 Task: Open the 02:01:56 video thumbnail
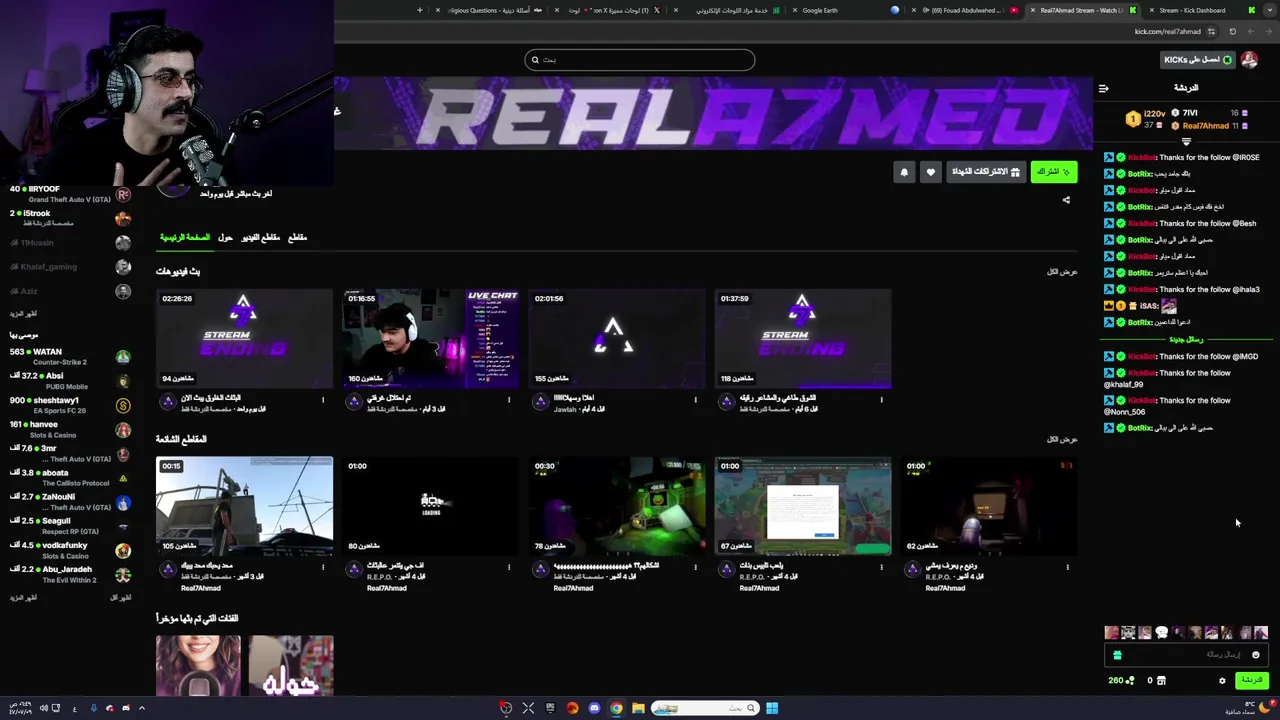(616, 338)
